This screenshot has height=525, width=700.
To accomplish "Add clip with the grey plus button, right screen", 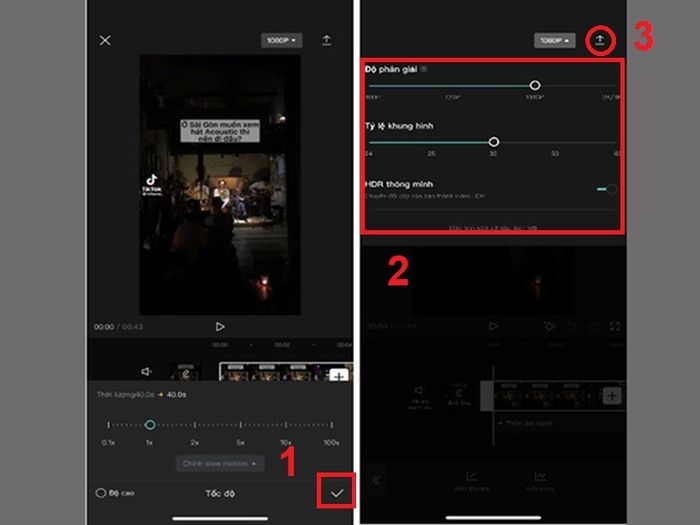I will (612, 396).
